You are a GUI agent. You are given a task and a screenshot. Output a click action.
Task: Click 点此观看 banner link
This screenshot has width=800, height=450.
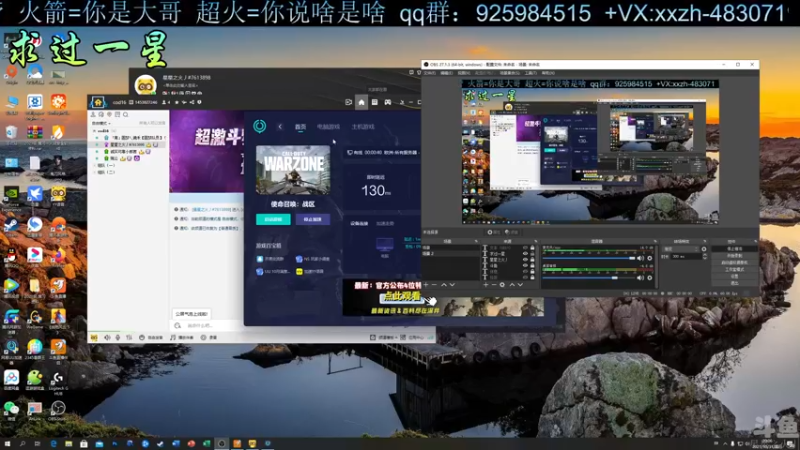point(402,296)
